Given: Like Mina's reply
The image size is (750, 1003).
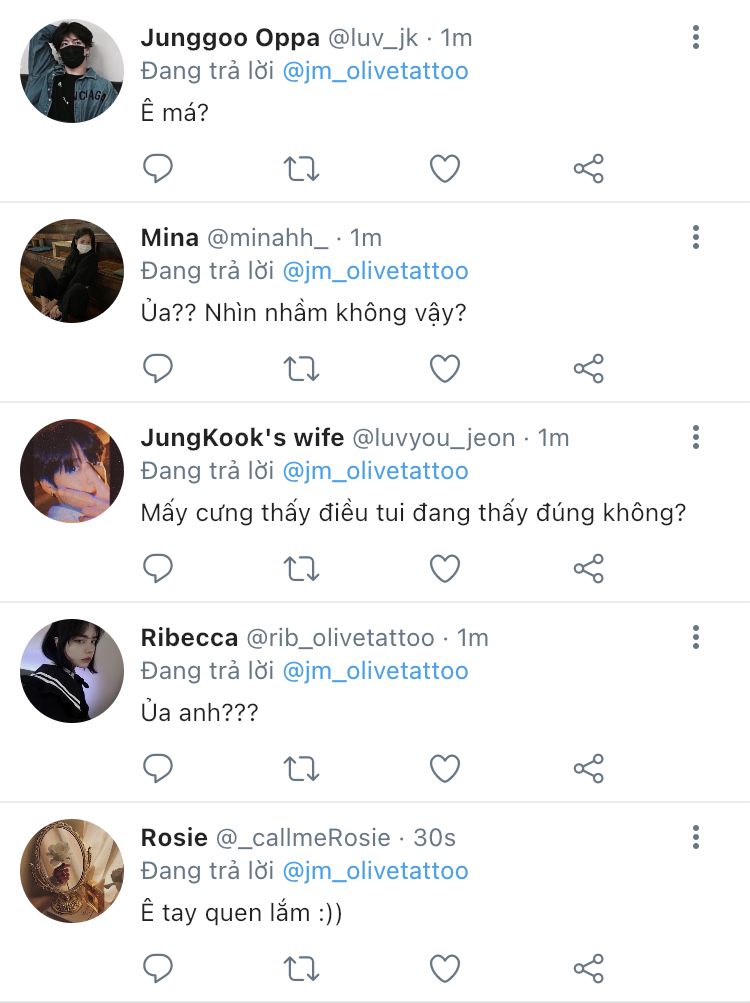Looking at the screenshot, I should tap(445, 369).
